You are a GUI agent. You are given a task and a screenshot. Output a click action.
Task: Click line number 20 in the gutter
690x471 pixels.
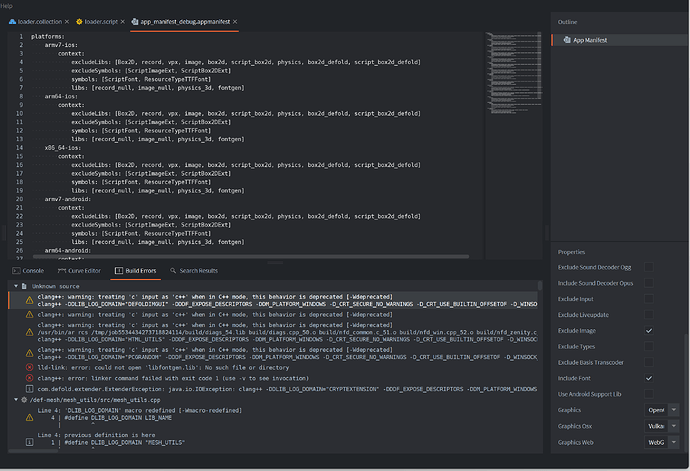click(19, 199)
